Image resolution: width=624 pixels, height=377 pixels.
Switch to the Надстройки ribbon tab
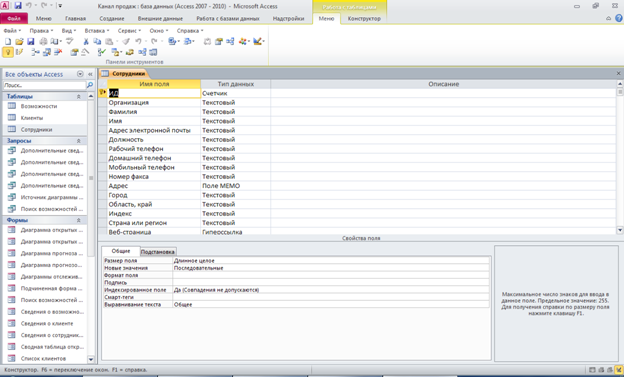point(288,18)
